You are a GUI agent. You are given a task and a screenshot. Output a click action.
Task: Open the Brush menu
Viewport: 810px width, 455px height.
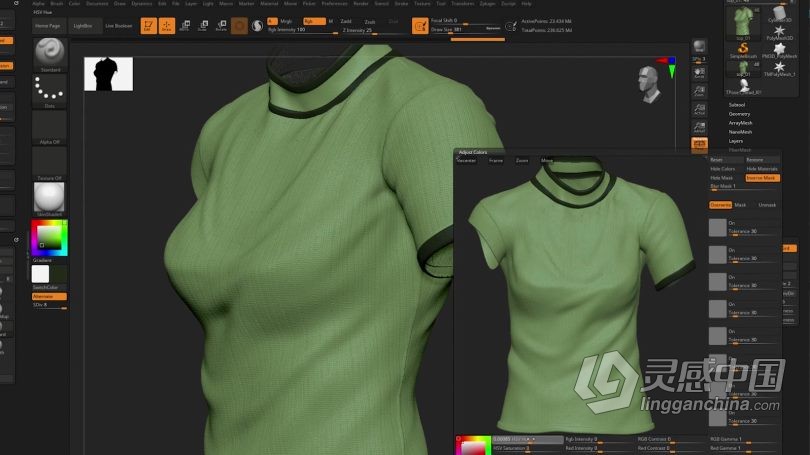click(x=56, y=4)
